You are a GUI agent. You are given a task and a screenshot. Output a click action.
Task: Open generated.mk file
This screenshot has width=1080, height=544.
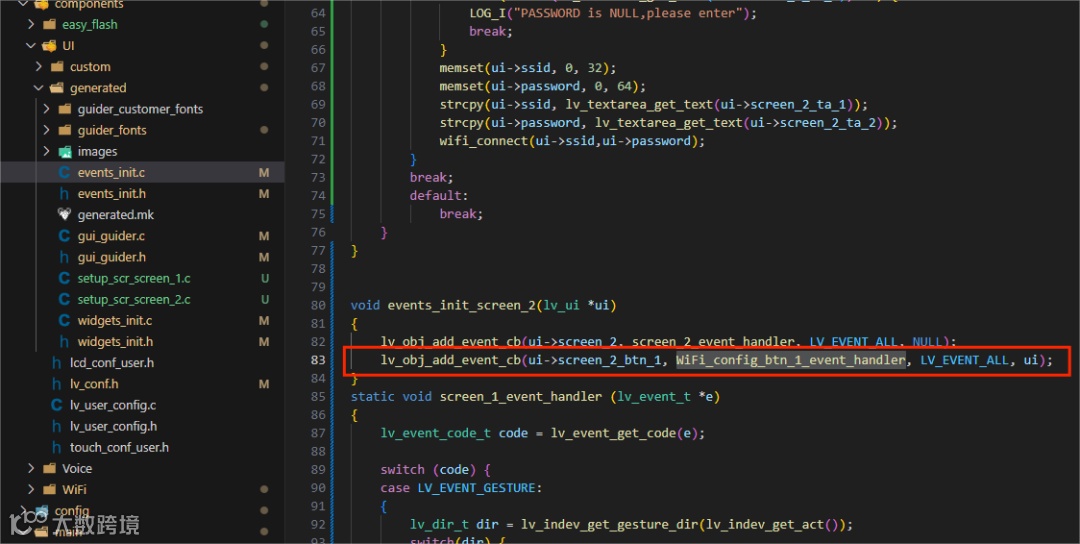coord(116,215)
